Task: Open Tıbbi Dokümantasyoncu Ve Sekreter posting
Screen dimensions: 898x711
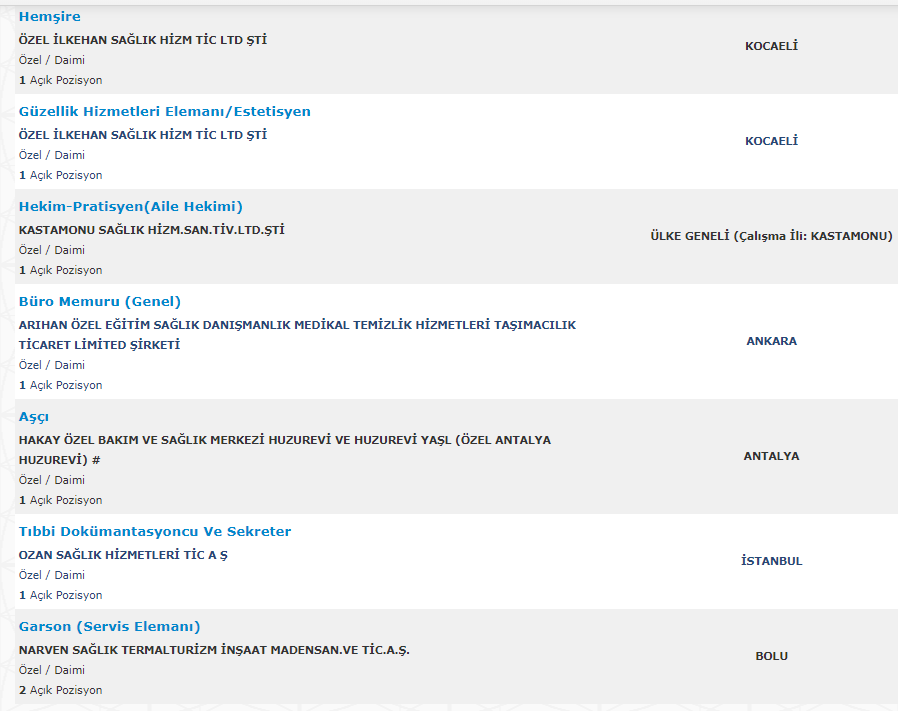Action: (155, 532)
